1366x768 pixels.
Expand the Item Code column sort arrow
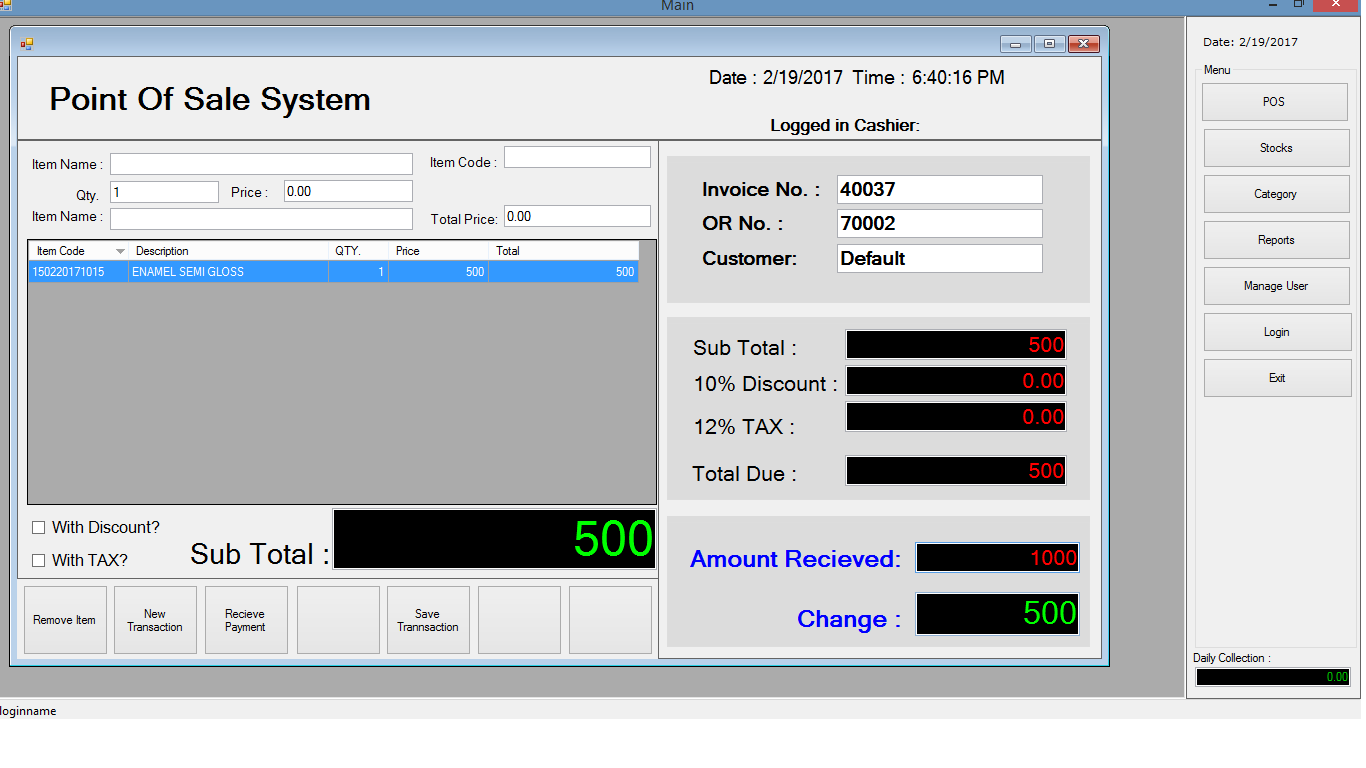pos(120,251)
